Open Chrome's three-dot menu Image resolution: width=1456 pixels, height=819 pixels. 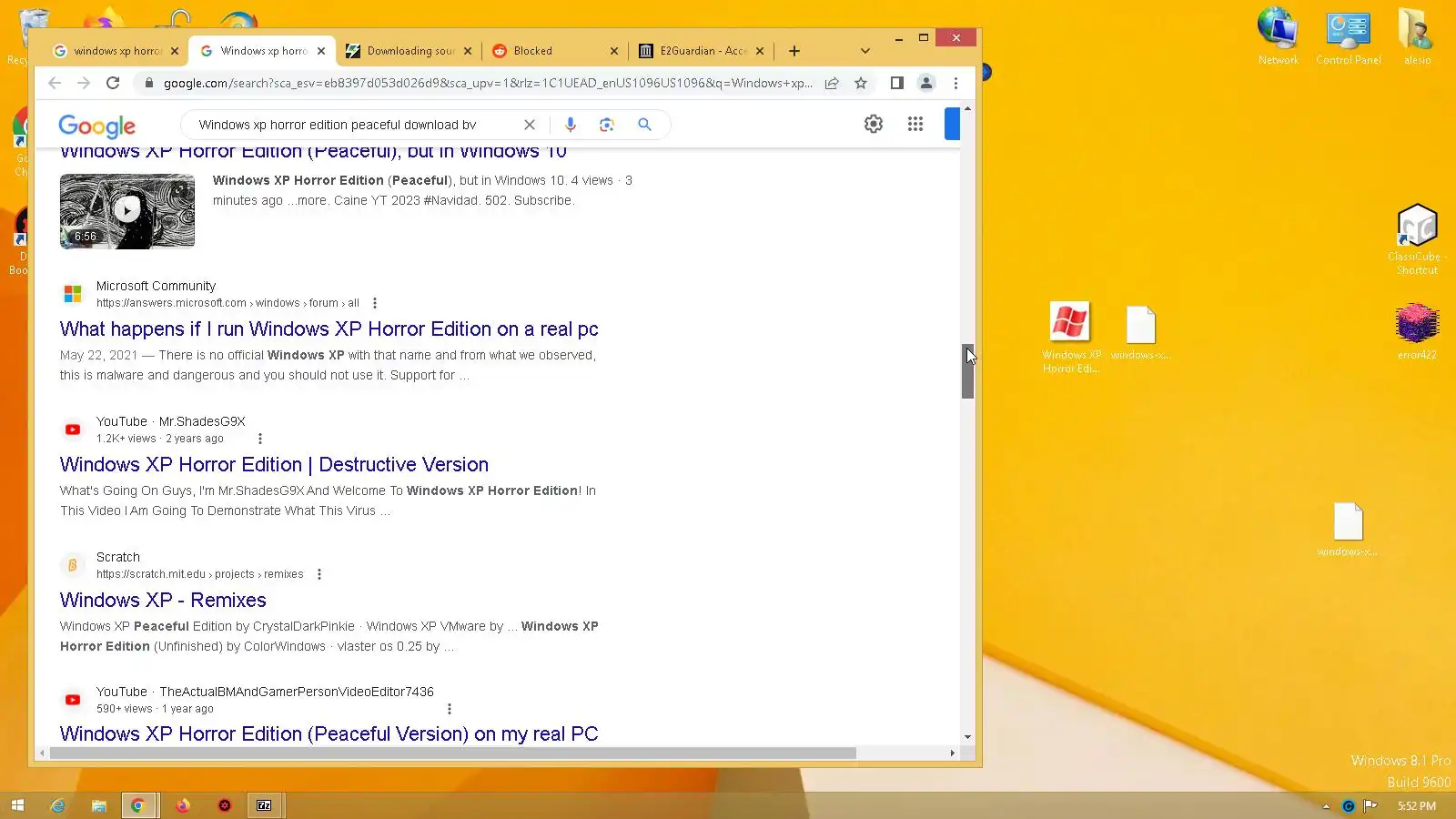[955, 83]
